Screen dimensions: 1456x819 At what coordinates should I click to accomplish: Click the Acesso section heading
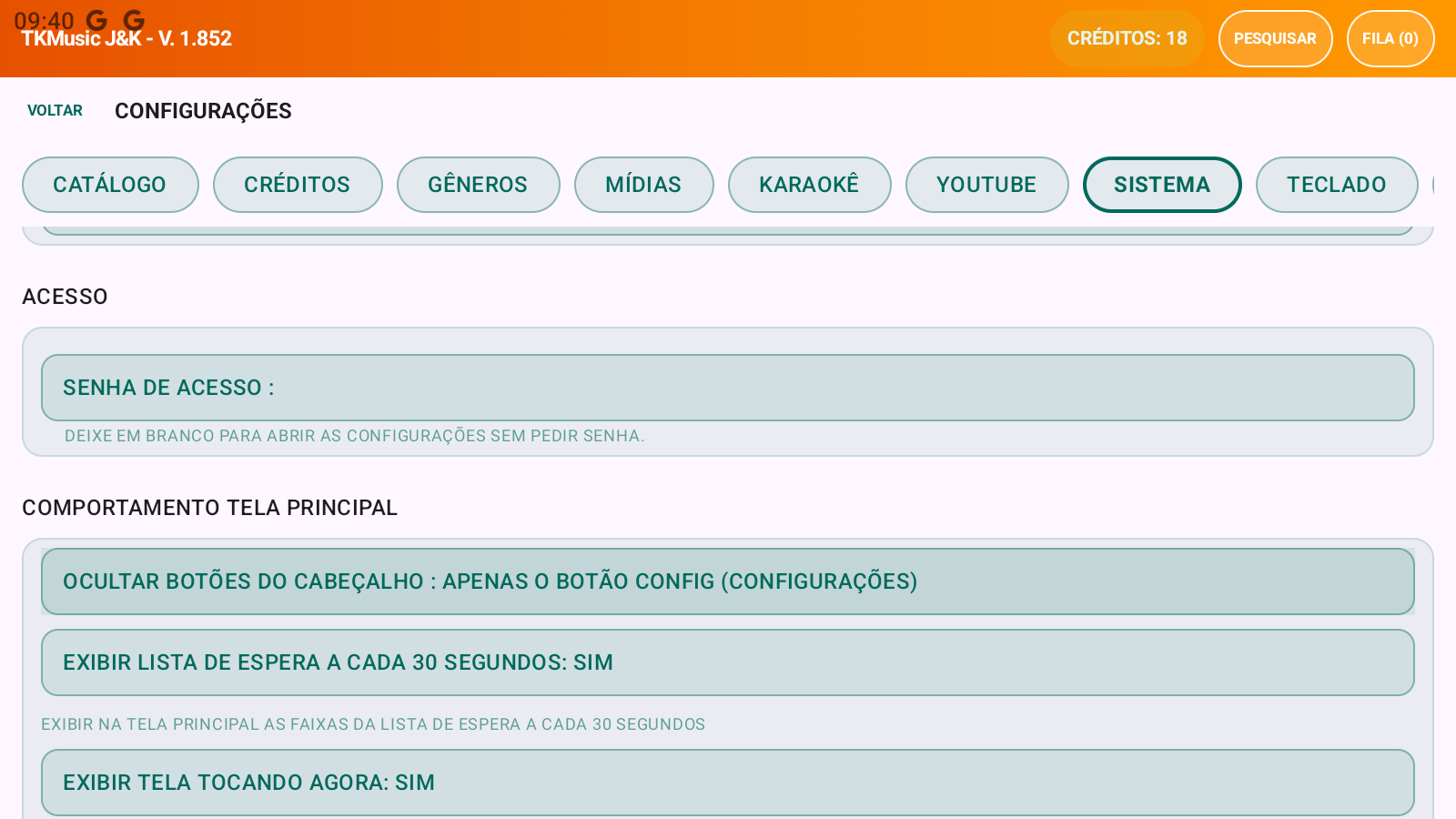pos(65,297)
